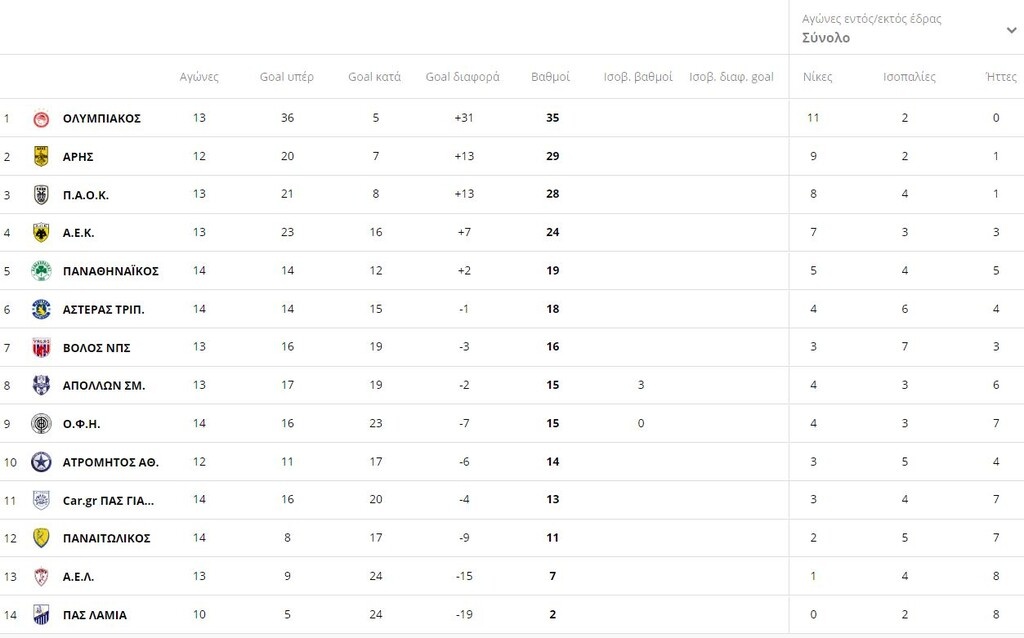This screenshot has width=1024, height=638.
Task: Select the P.A.O.K. club logo
Action: click(41, 195)
